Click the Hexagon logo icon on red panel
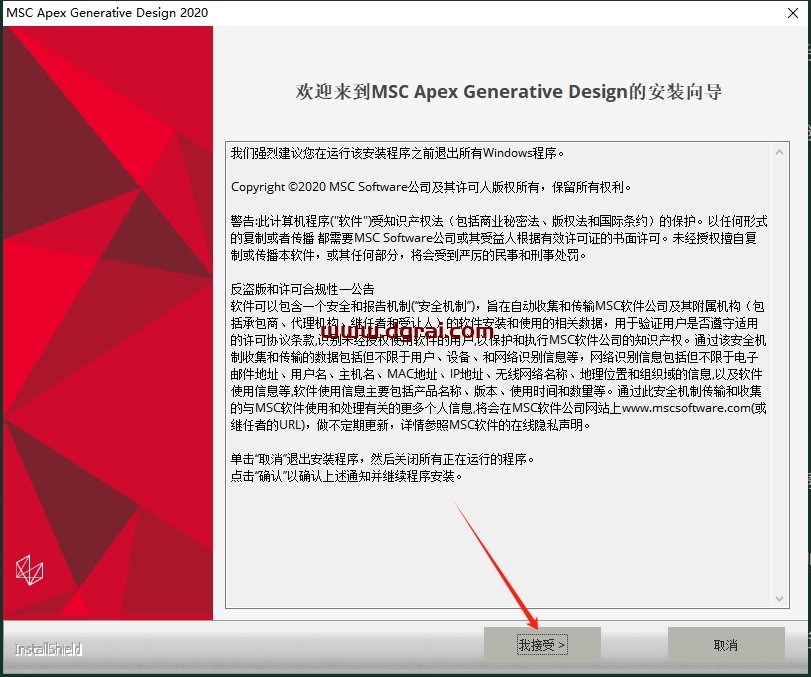This screenshot has width=811, height=677. click(29, 570)
